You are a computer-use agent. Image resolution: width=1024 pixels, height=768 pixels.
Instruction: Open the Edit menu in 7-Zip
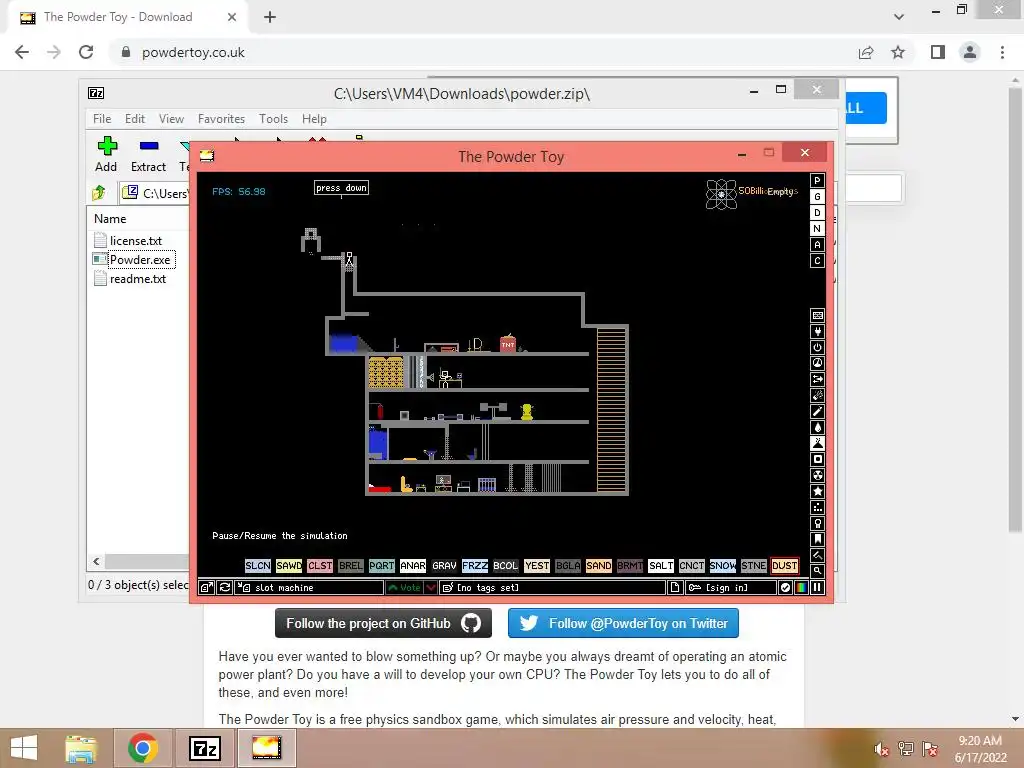[135, 119]
